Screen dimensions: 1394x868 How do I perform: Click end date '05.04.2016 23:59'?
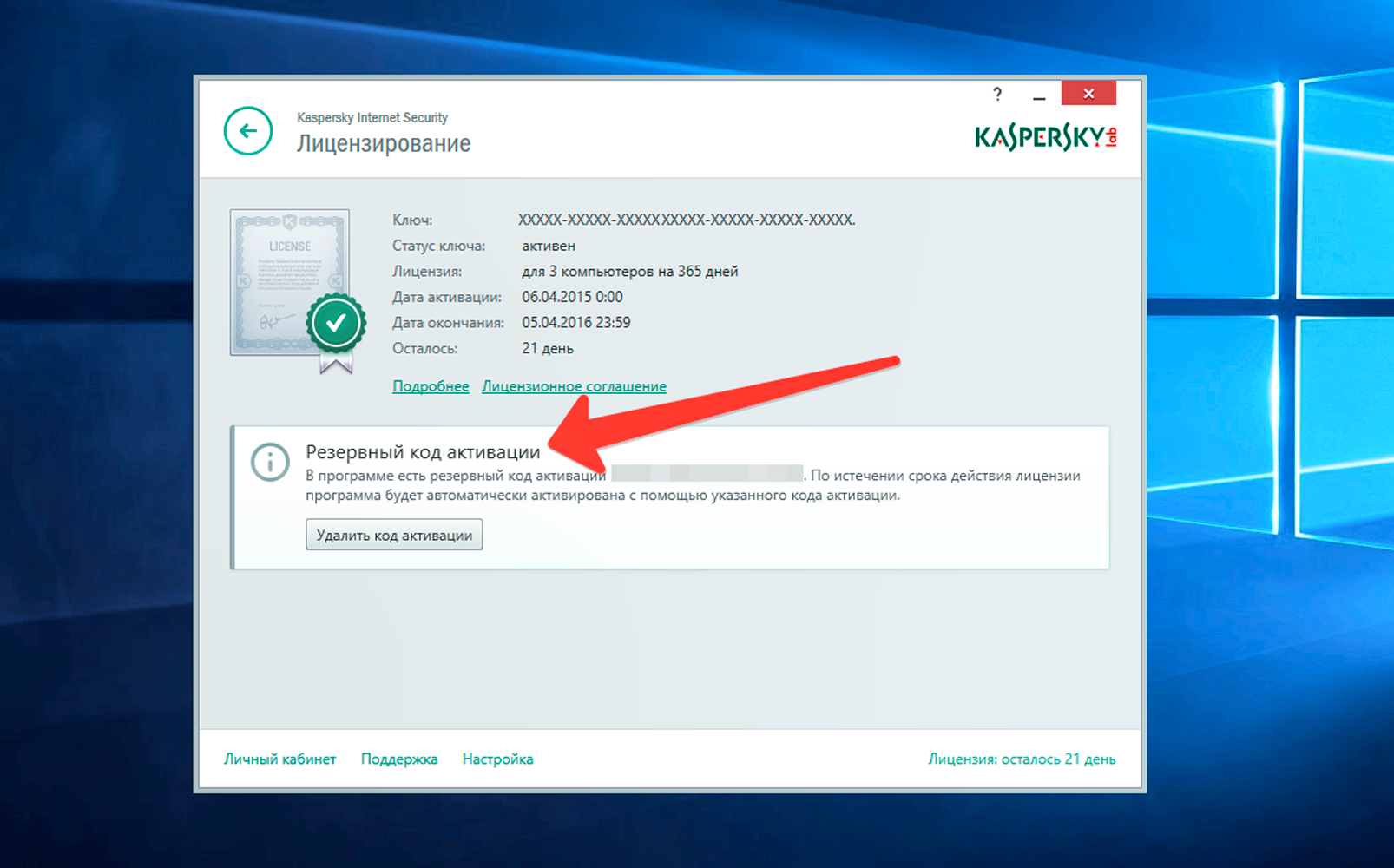(x=575, y=322)
